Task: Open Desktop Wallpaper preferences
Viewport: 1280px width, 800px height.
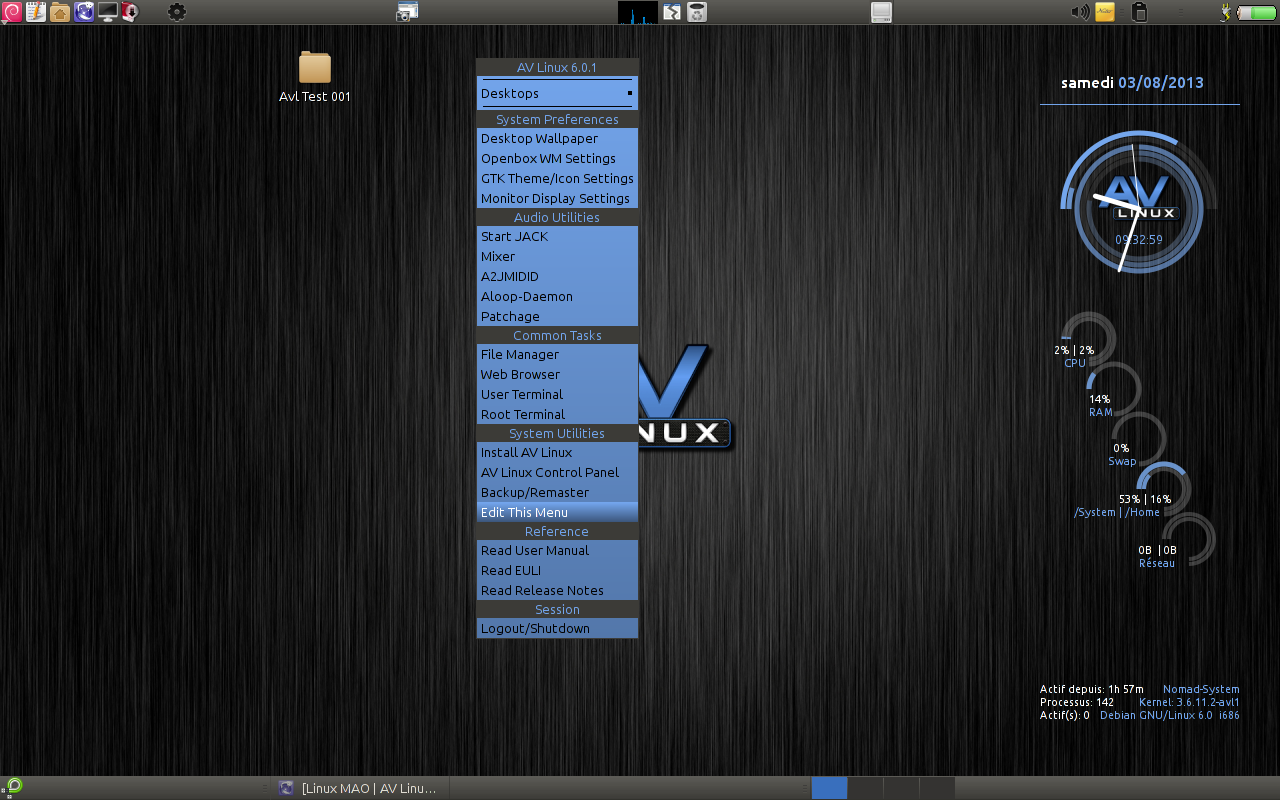Action: point(557,139)
